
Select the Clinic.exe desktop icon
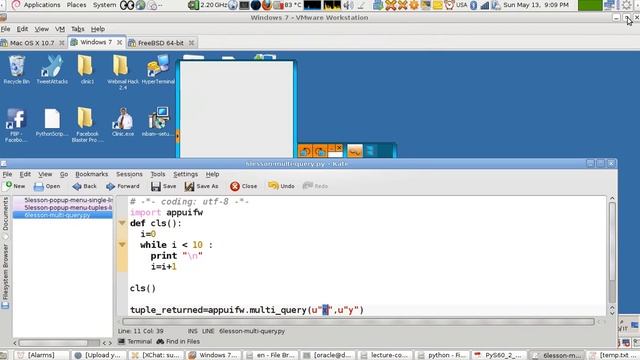click(123, 122)
